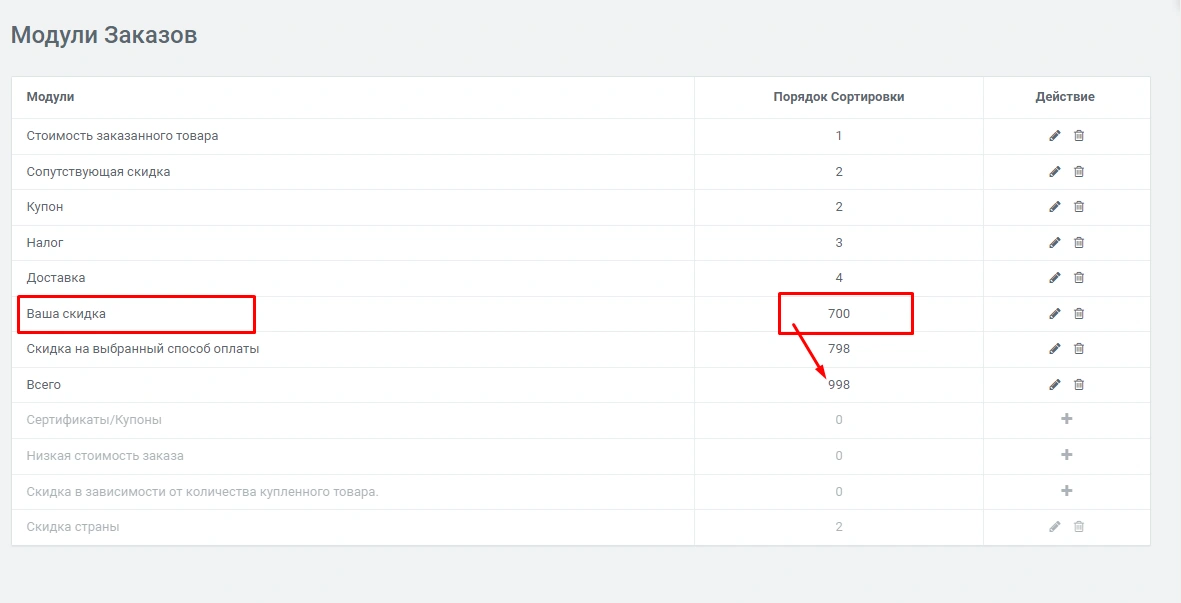This screenshot has width=1181, height=603.
Task: Delete the Купон module
Action: click(x=1078, y=207)
